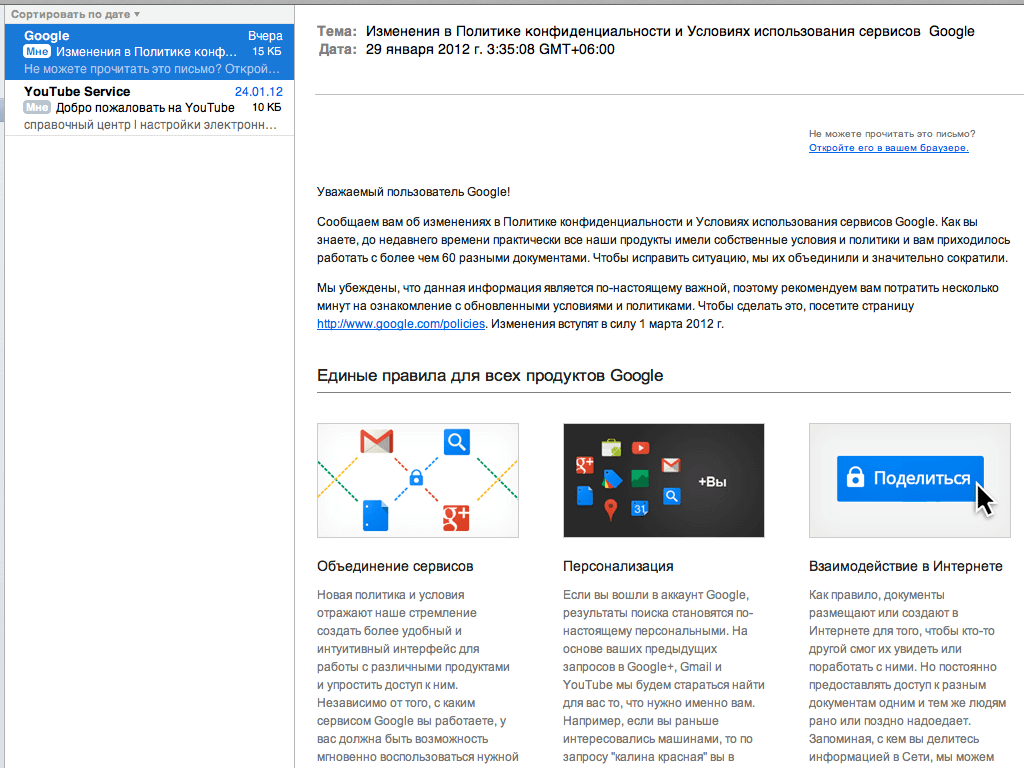Image resolution: width=1024 pixels, height=768 pixels.
Task: Click the preview text 'справочный центр | настройки'
Action: click(x=111, y=125)
